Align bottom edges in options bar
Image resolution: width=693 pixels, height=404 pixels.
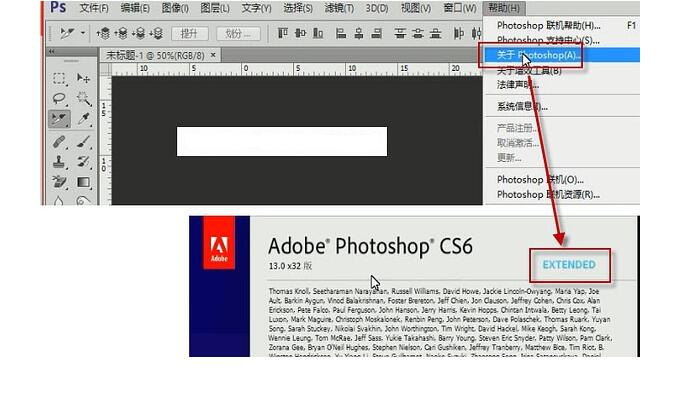coord(318,33)
